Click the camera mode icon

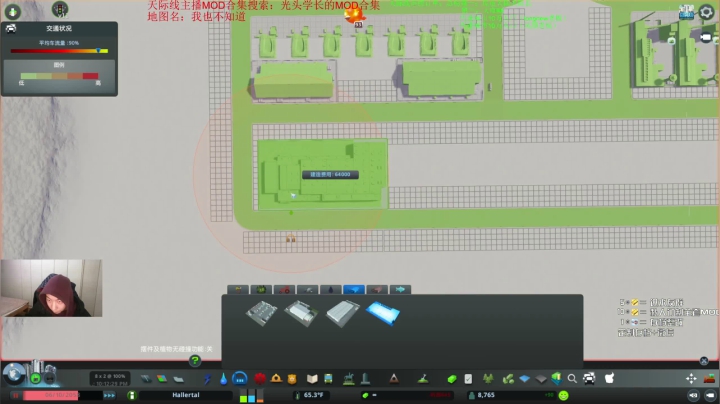706,37
